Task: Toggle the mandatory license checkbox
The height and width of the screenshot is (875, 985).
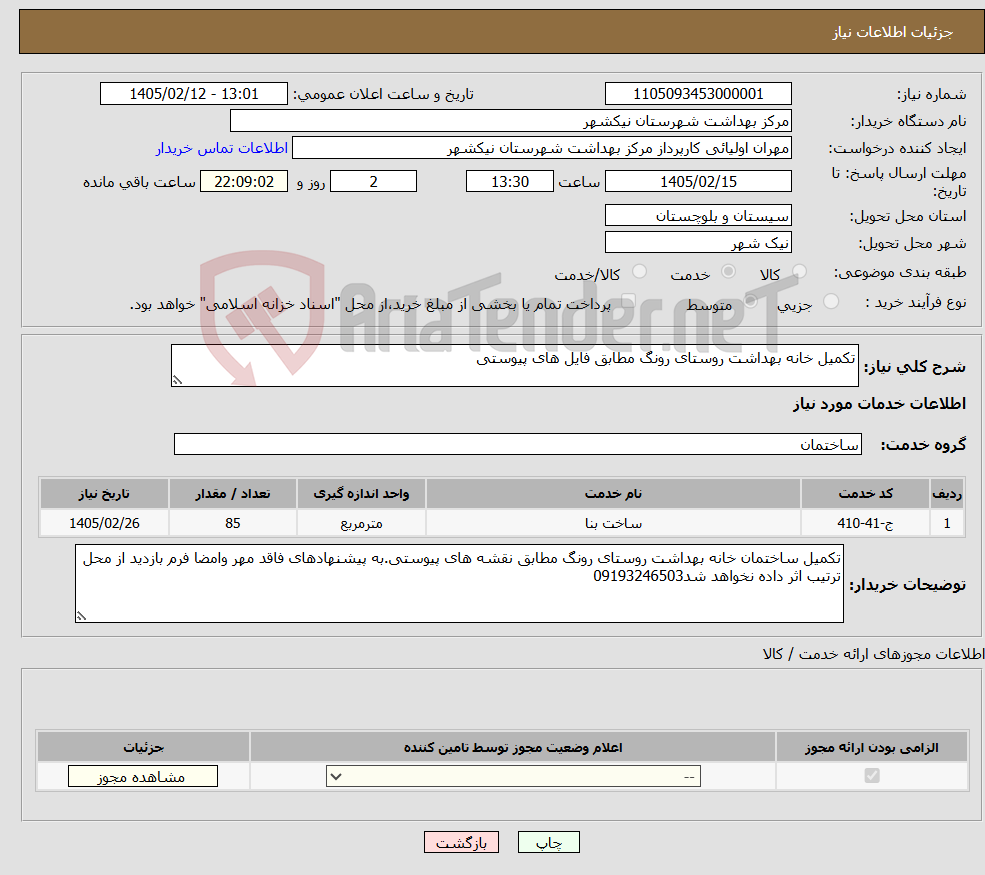Action: [x=872, y=776]
